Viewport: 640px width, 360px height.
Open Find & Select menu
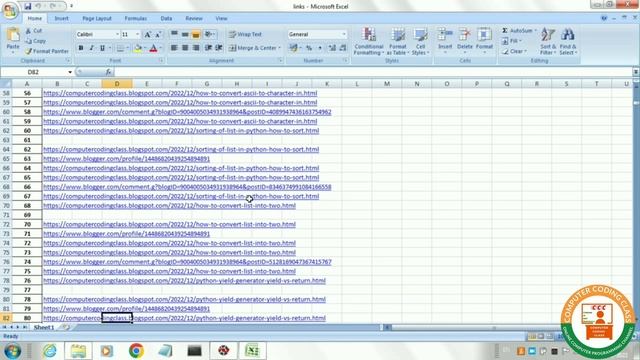pyautogui.click(x=568, y=41)
